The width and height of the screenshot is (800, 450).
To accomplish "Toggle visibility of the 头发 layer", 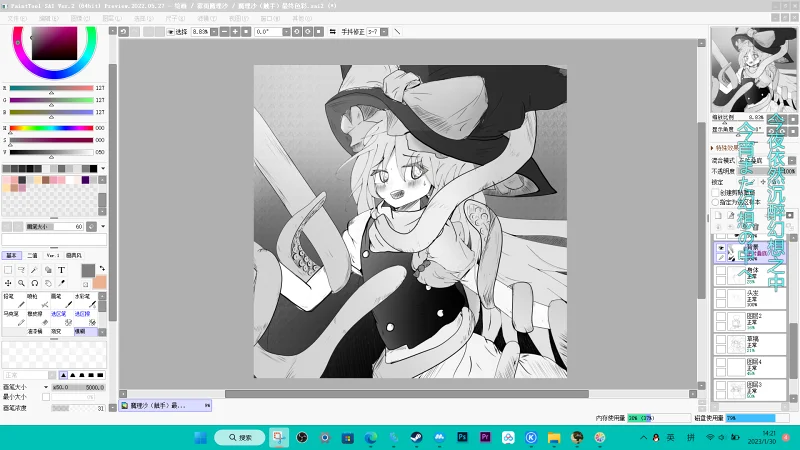I will (721, 294).
